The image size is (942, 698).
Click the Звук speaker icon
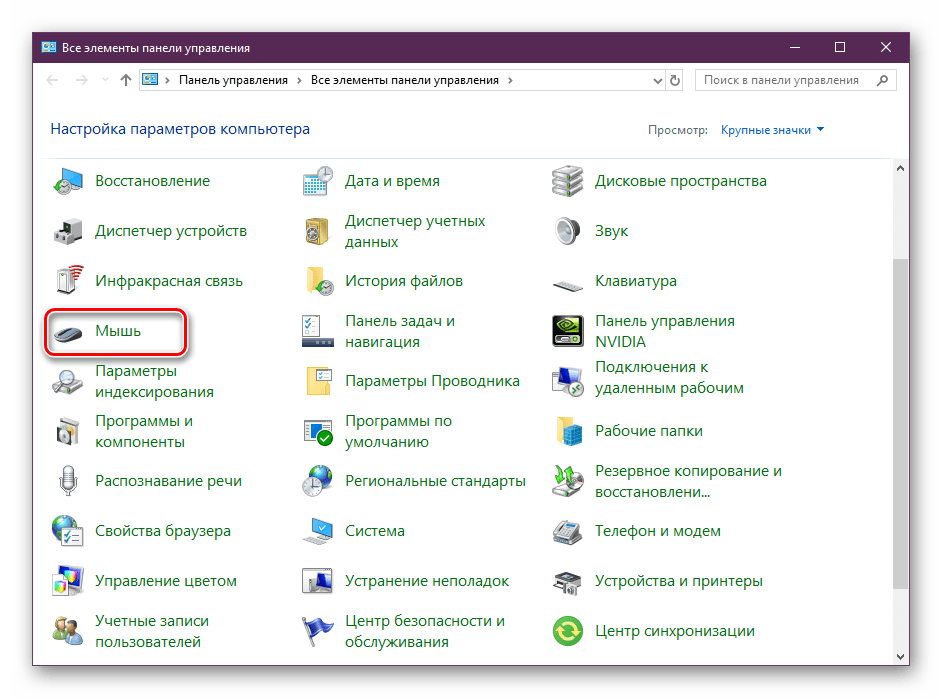(x=568, y=231)
